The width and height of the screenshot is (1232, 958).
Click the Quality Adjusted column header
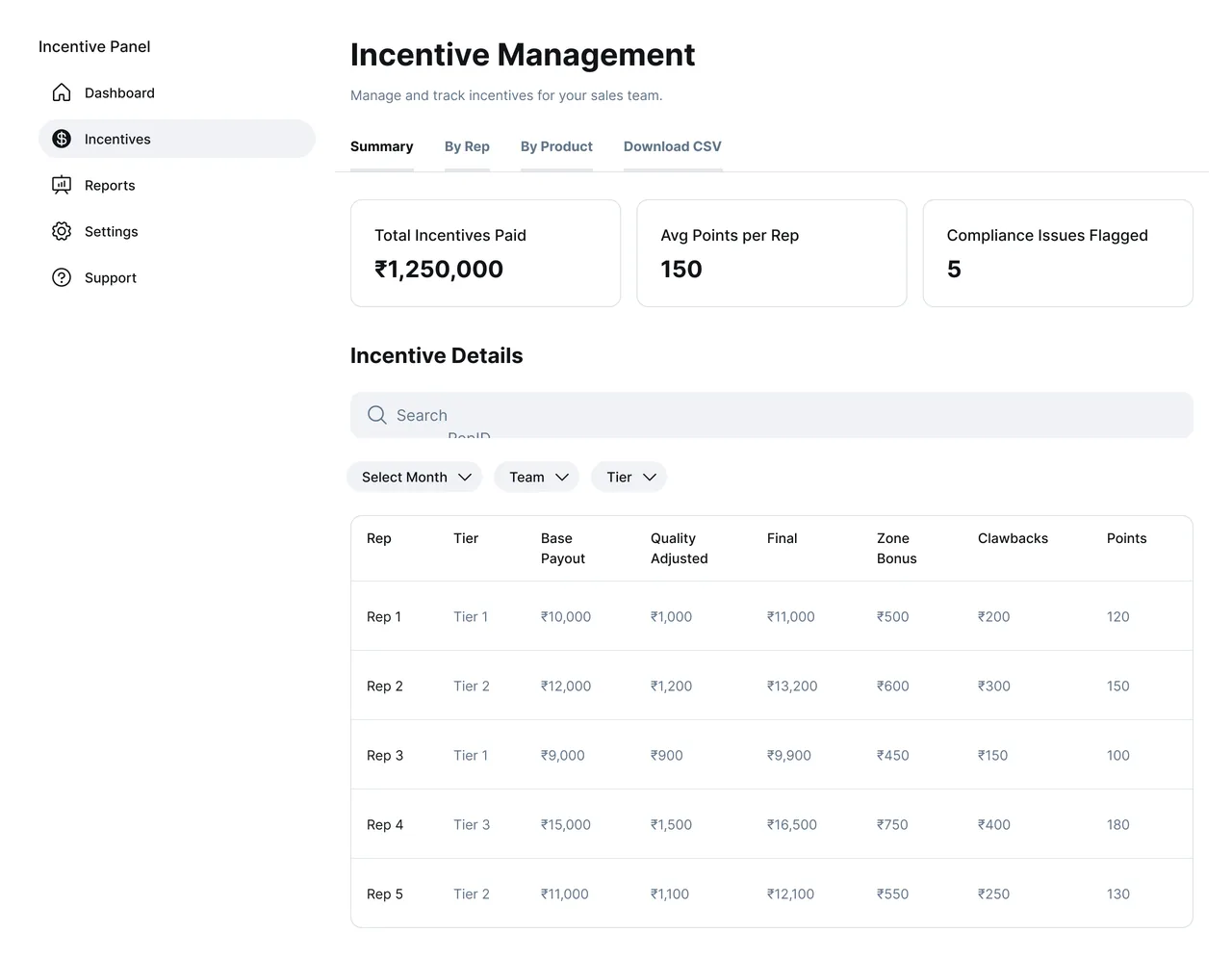pyautogui.click(x=680, y=549)
